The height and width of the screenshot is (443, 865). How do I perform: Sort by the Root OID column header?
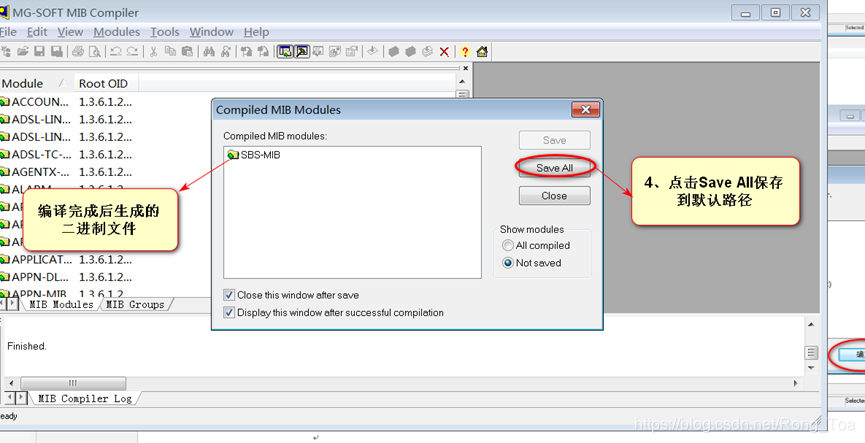tap(105, 83)
